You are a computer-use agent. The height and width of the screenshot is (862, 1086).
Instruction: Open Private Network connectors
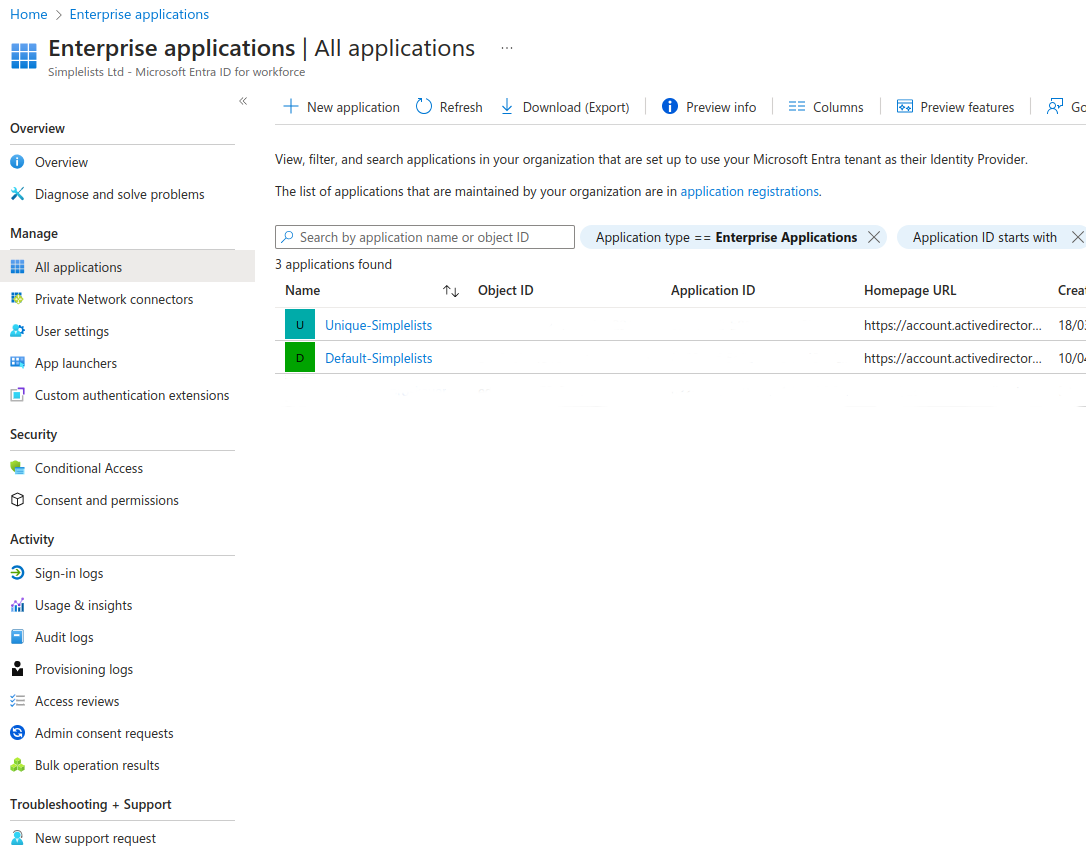pyautogui.click(x=127, y=299)
